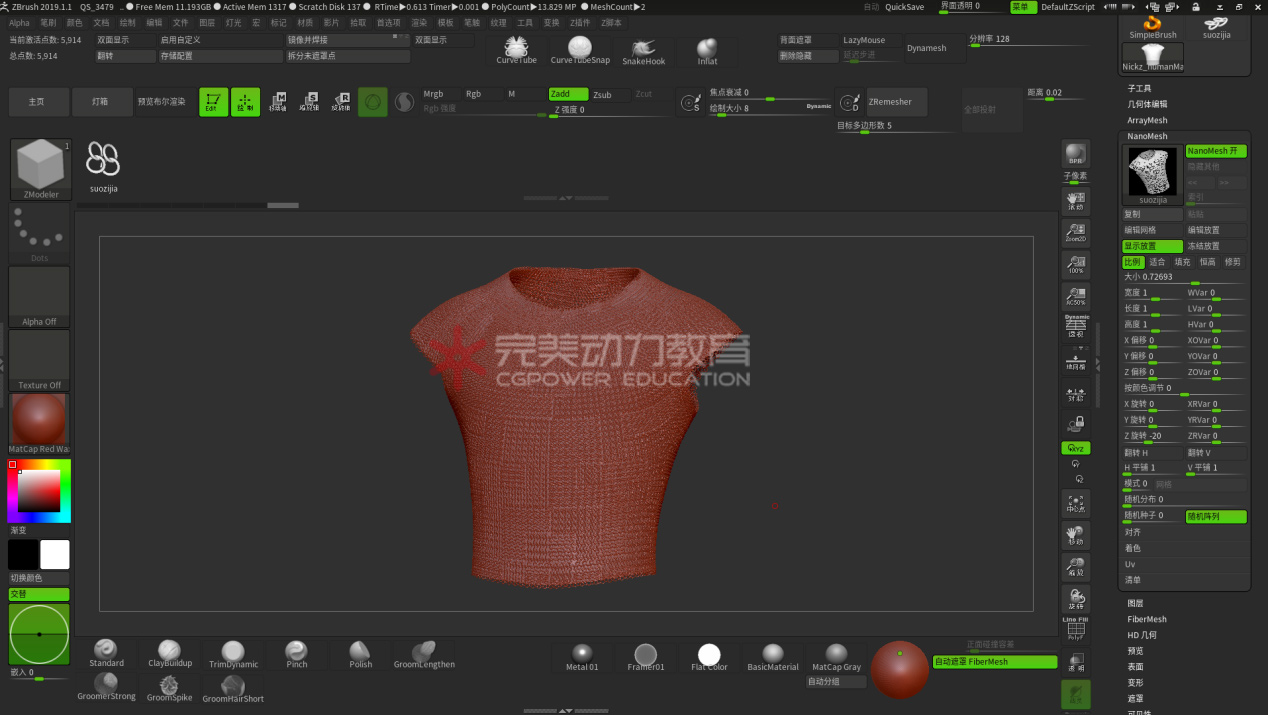
Task: Expand the 几何体编辑 section
Action: tap(1147, 104)
